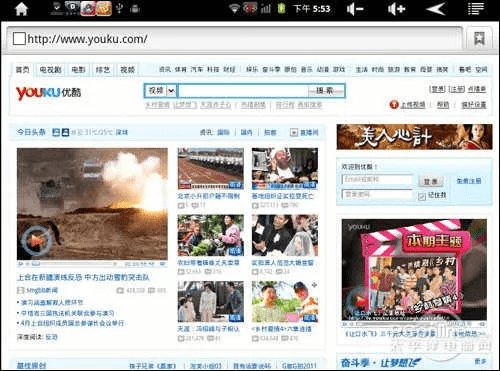Toggle the 记住我 remember-me checkbox
The height and width of the screenshot is (371, 500).
click(x=422, y=196)
